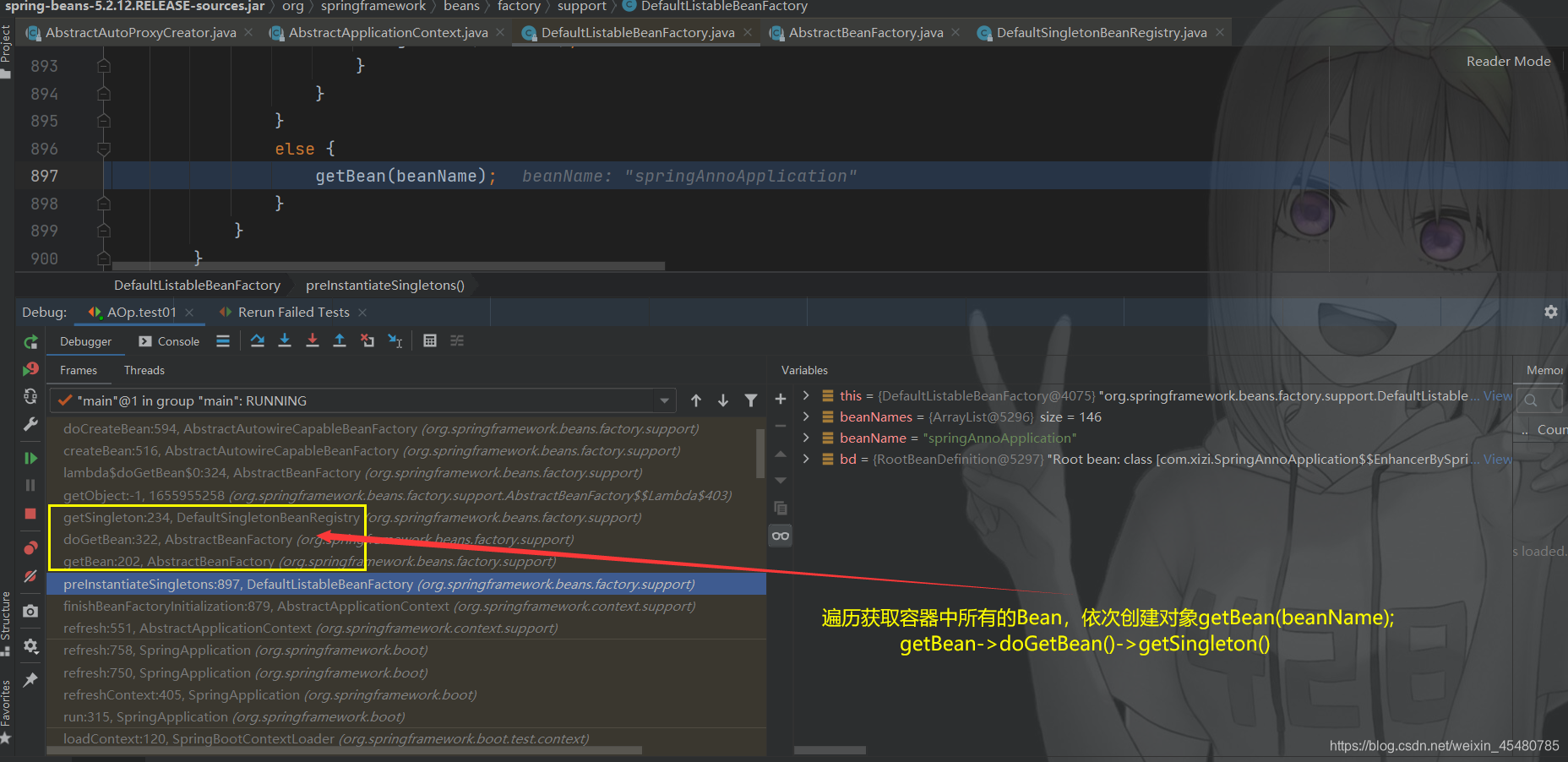Click Reader Mode label in editor
The image size is (1568, 762).
[1508, 62]
